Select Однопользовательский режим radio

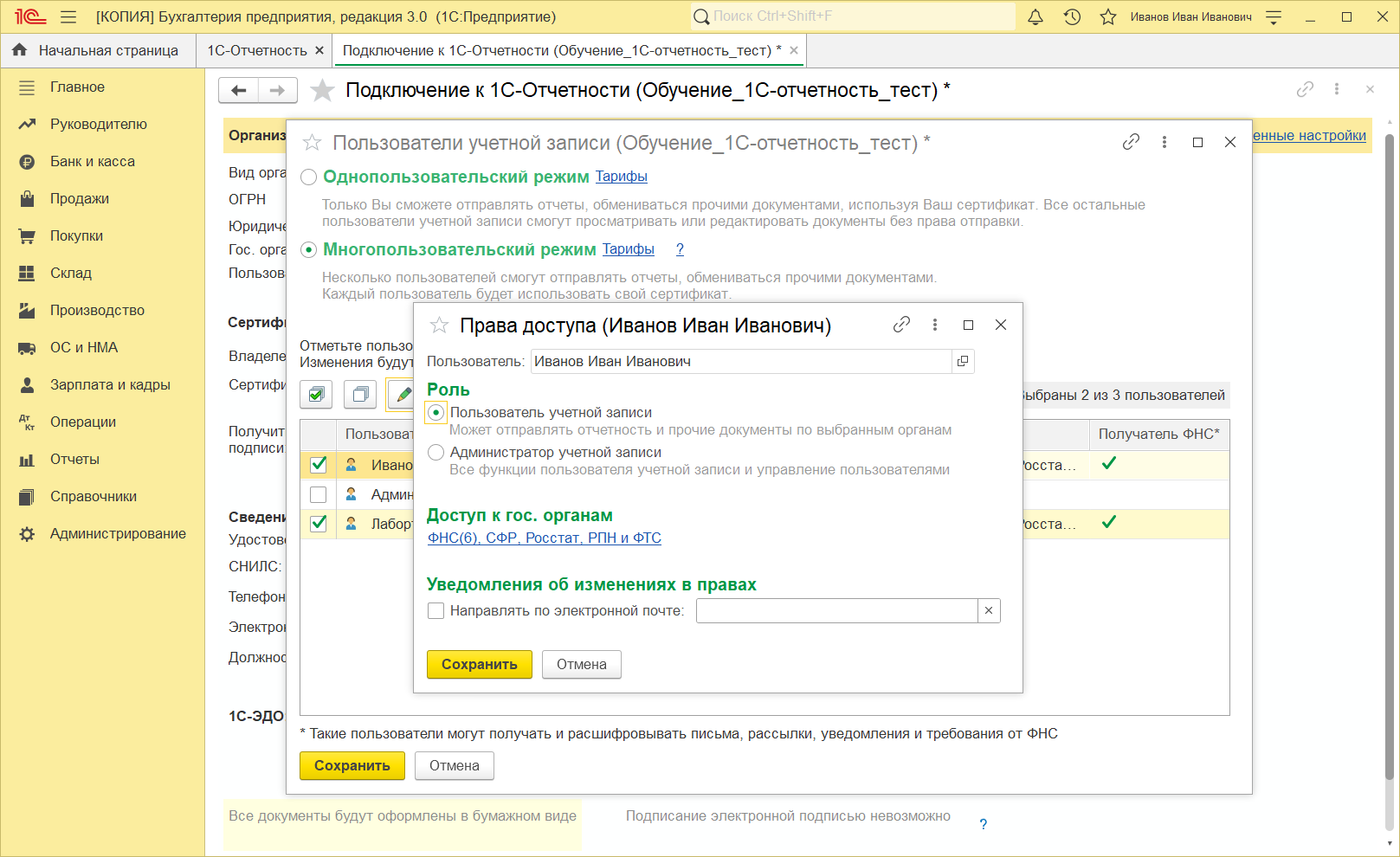point(308,177)
